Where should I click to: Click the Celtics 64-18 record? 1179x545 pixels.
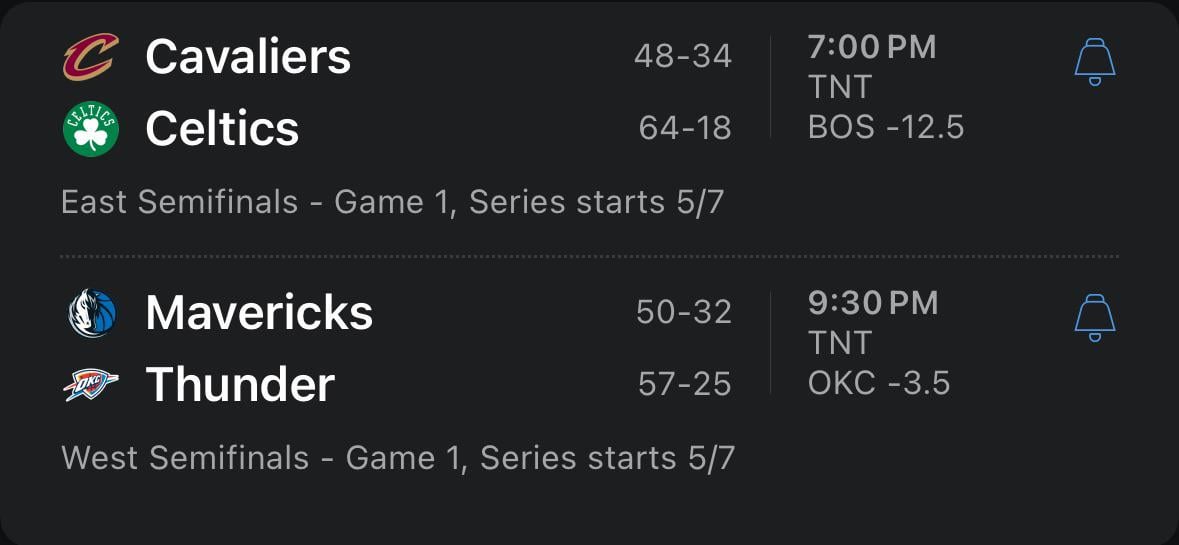pos(685,128)
